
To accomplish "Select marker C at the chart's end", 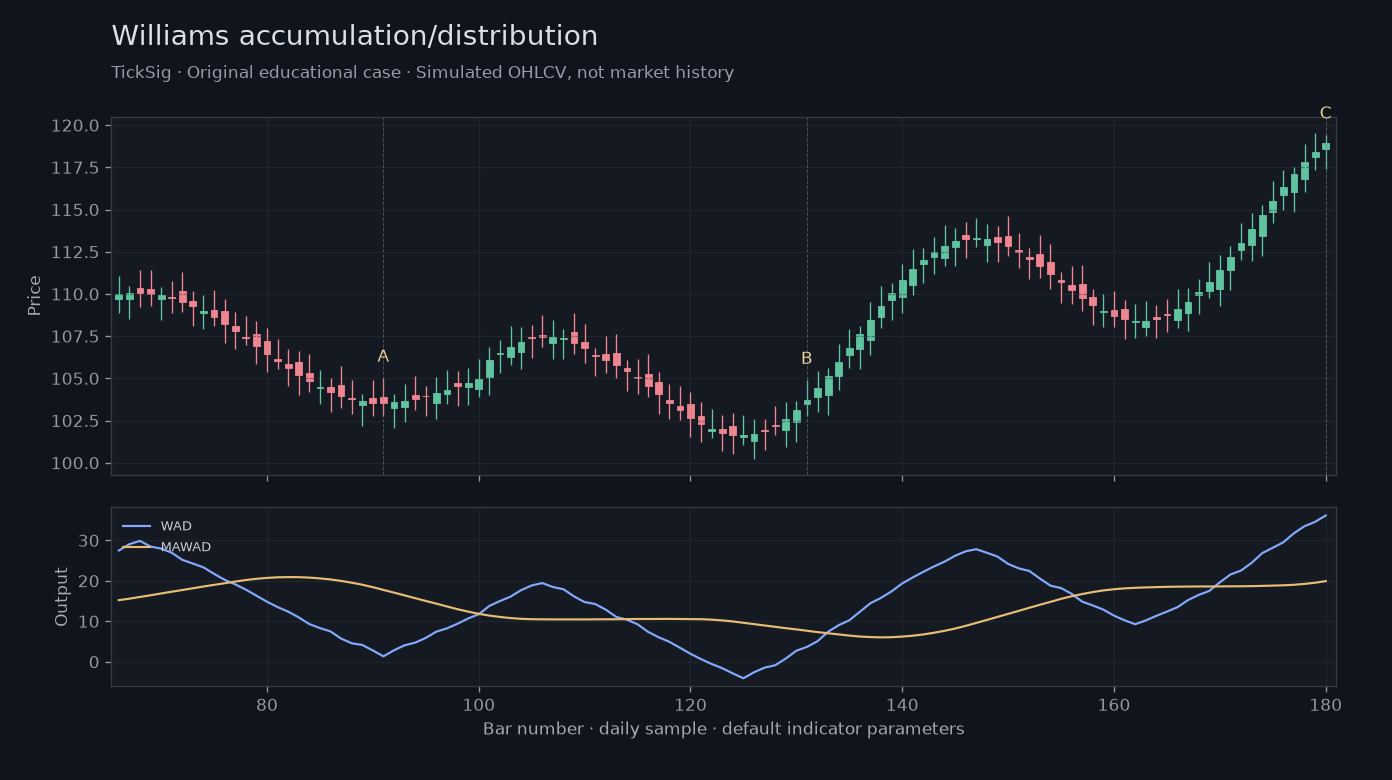I will pos(1325,113).
